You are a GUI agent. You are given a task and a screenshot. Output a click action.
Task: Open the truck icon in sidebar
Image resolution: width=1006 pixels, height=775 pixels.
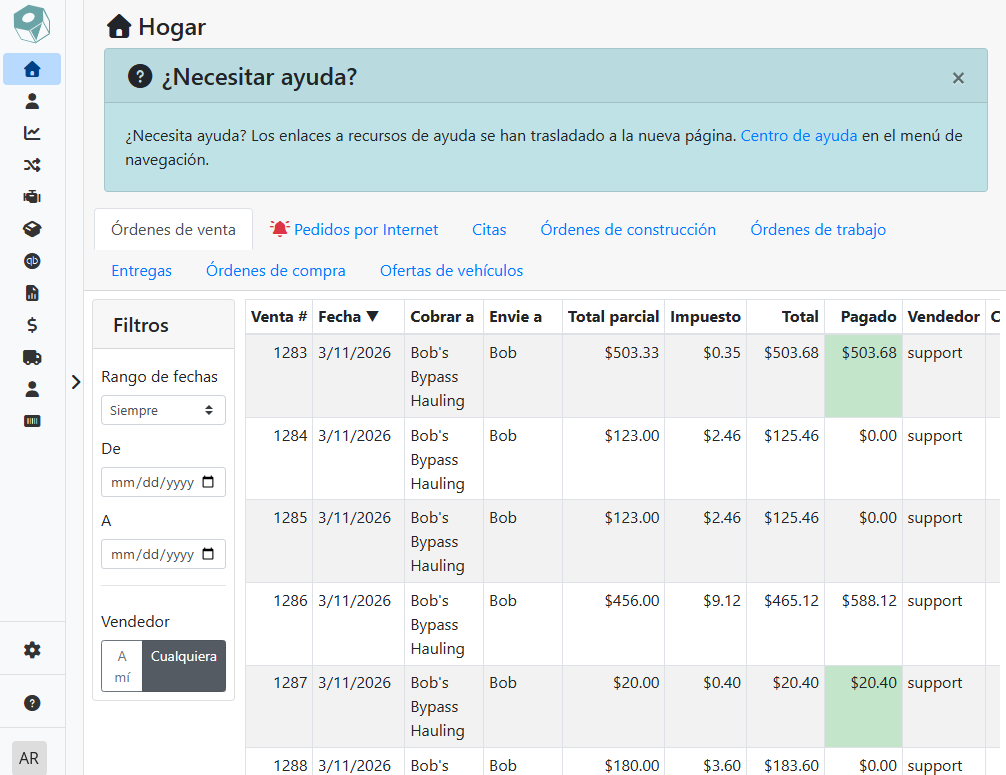tap(32, 357)
